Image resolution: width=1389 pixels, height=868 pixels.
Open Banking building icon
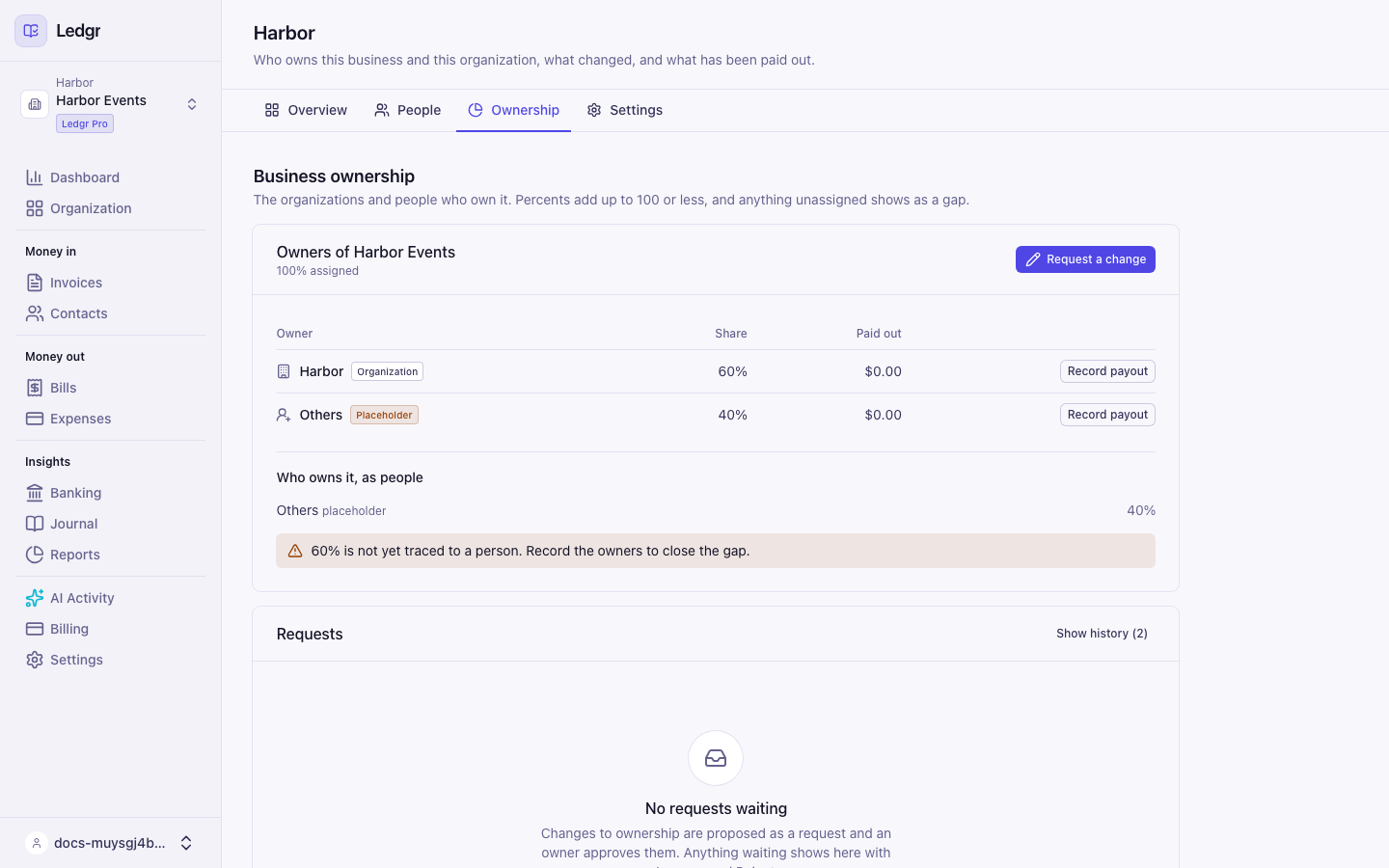click(x=35, y=493)
